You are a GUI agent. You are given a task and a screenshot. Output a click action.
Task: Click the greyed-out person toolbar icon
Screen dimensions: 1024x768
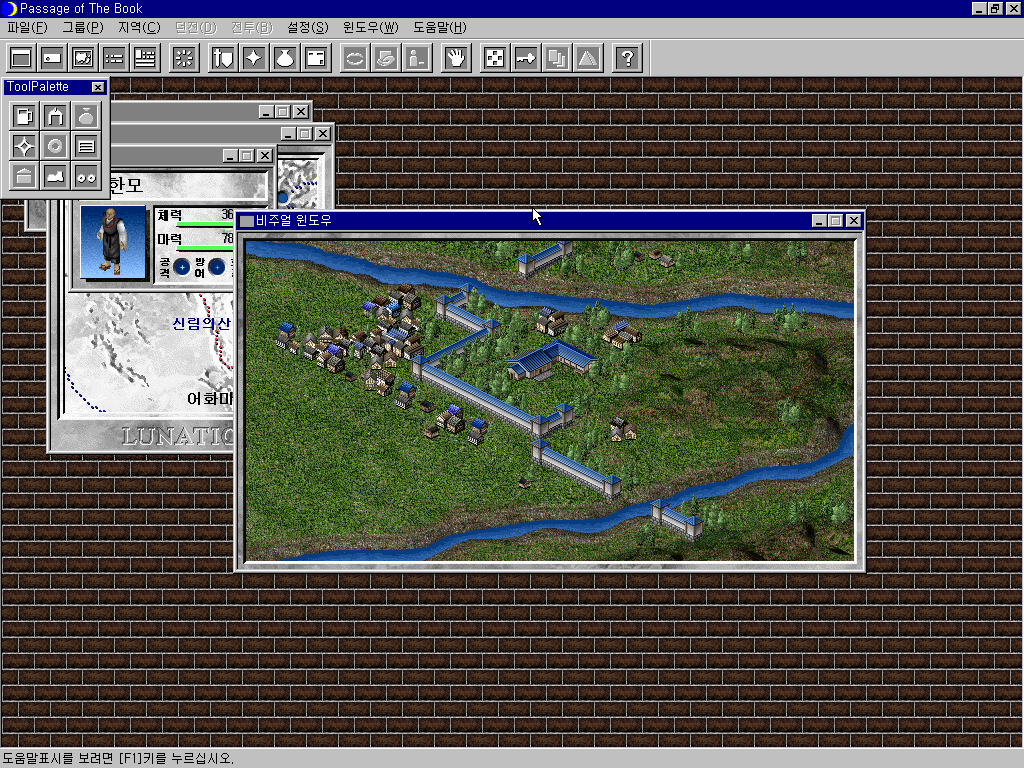(x=417, y=58)
